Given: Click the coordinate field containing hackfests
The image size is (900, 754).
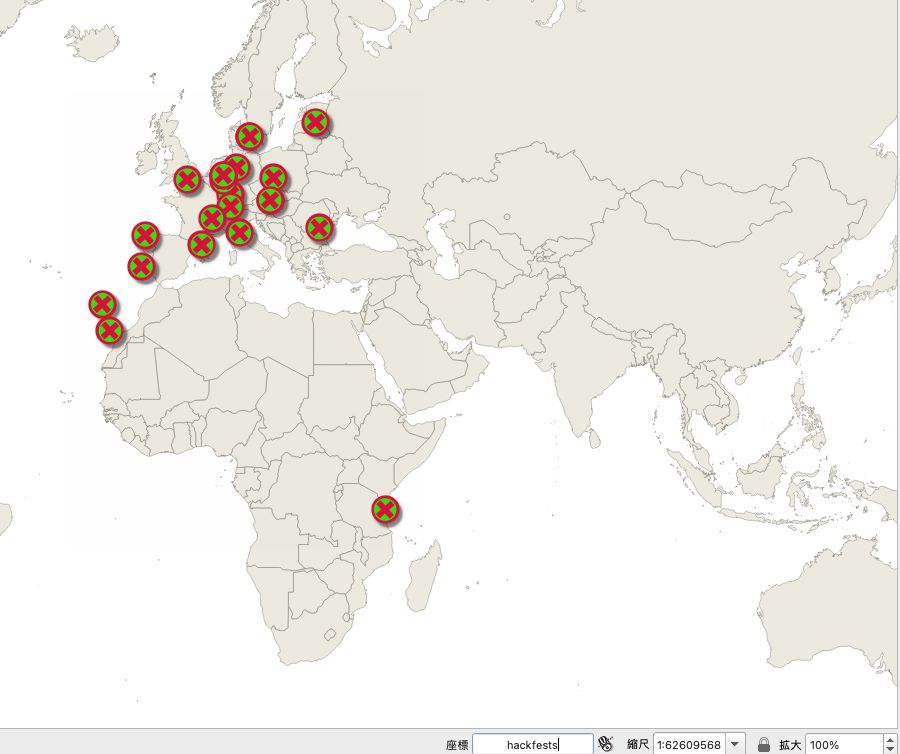Looking at the screenshot, I should tap(532, 744).
